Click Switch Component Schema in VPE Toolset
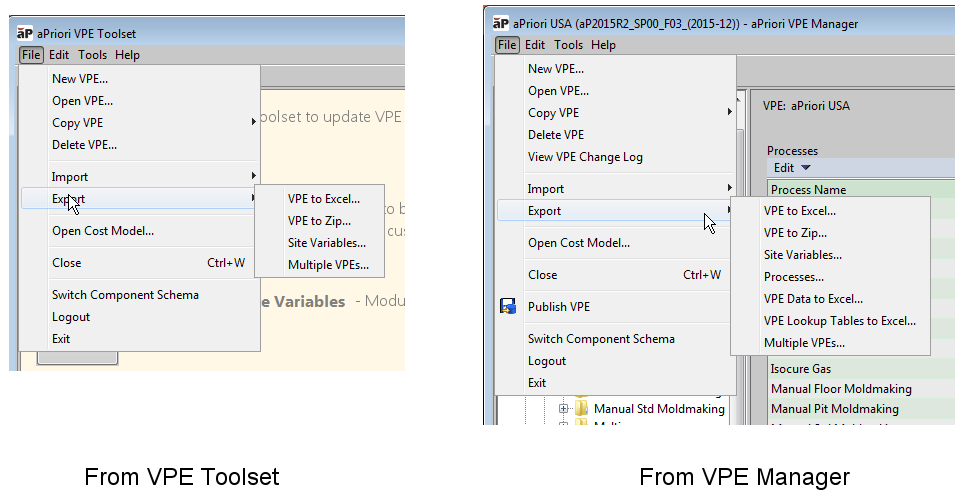This screenshot has height=496, width=964. tap(125, 295)
